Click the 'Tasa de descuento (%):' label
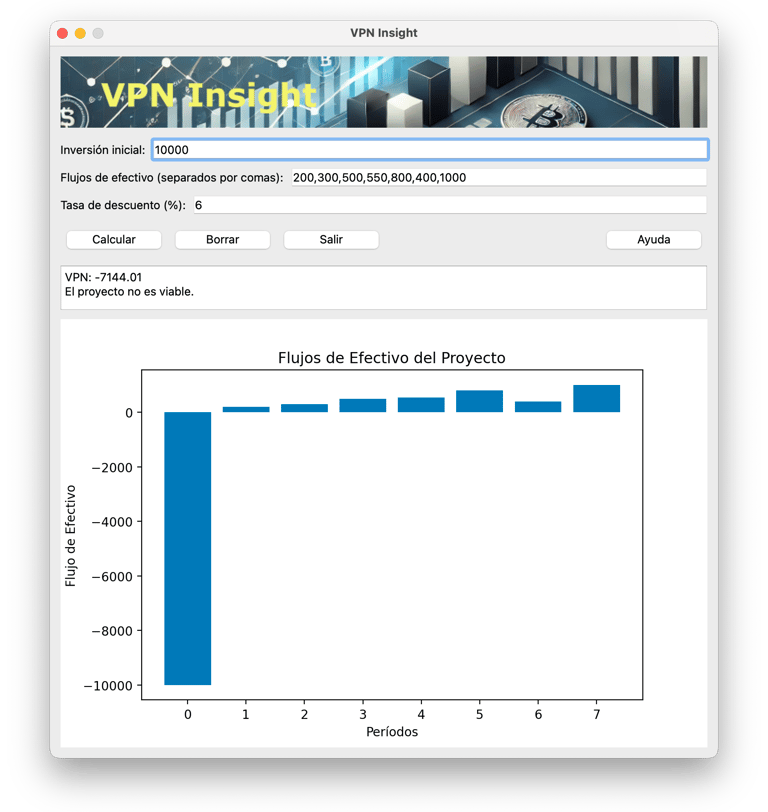Viewport: 768px width, 812px height. point(123,206)
